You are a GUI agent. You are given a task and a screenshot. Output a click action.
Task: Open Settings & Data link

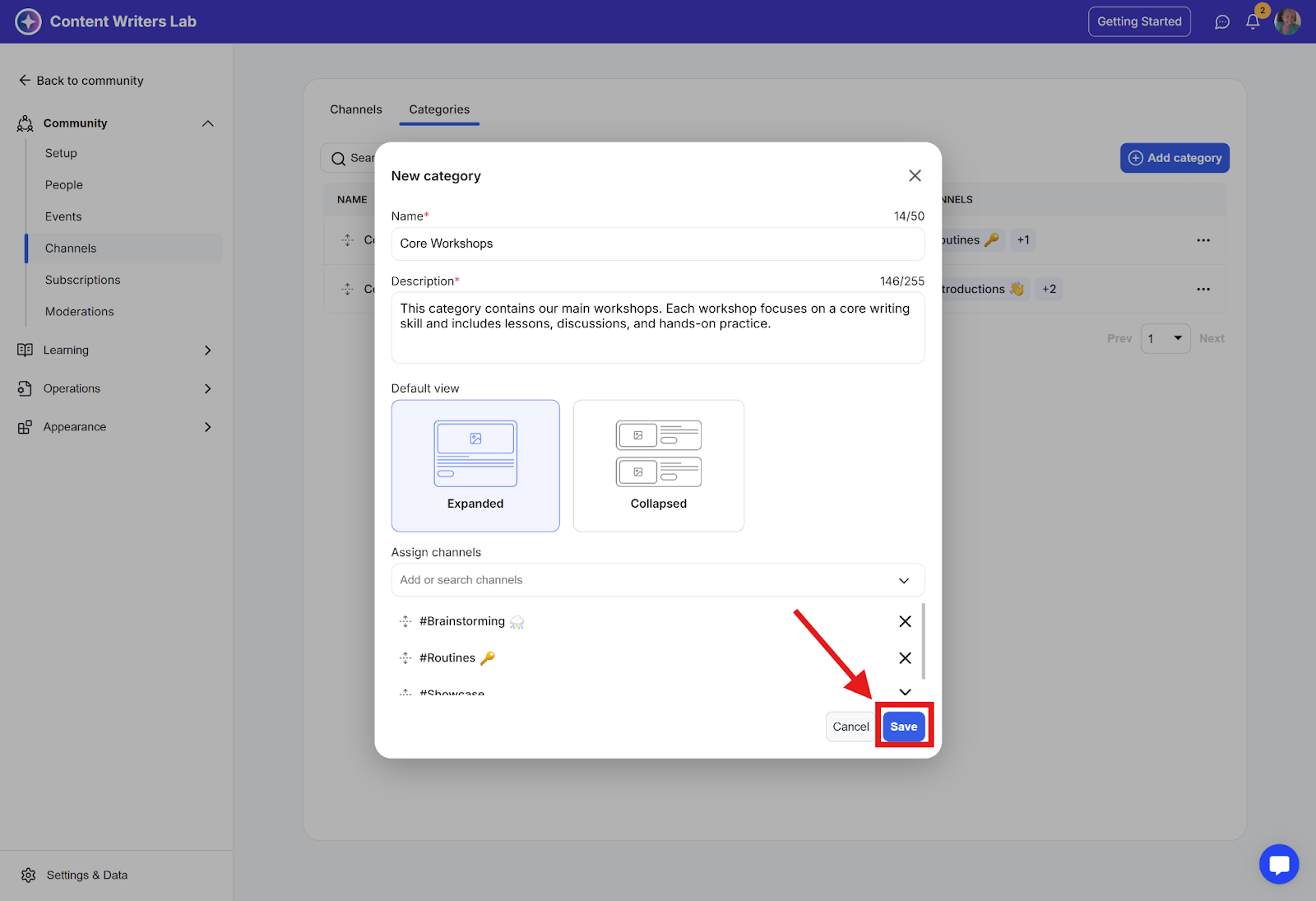coord(87,875)
